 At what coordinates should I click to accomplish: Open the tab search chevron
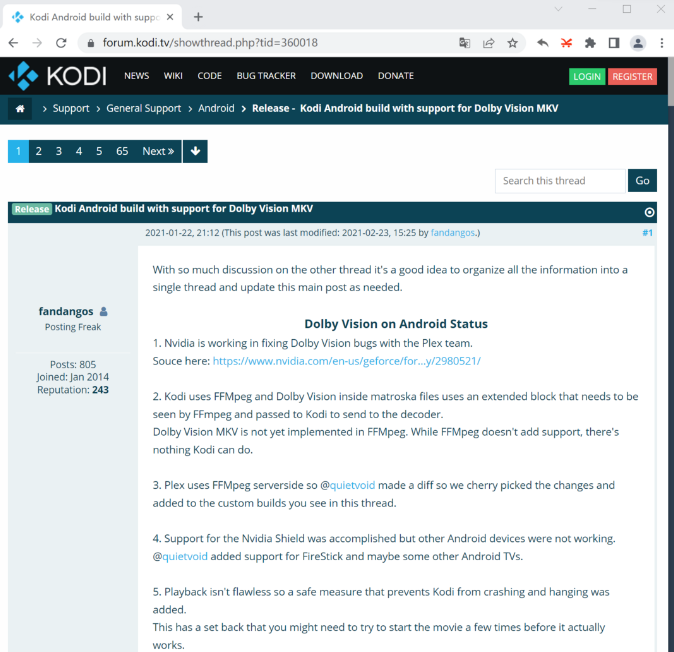pyautogui.click(x=558, y=9)
